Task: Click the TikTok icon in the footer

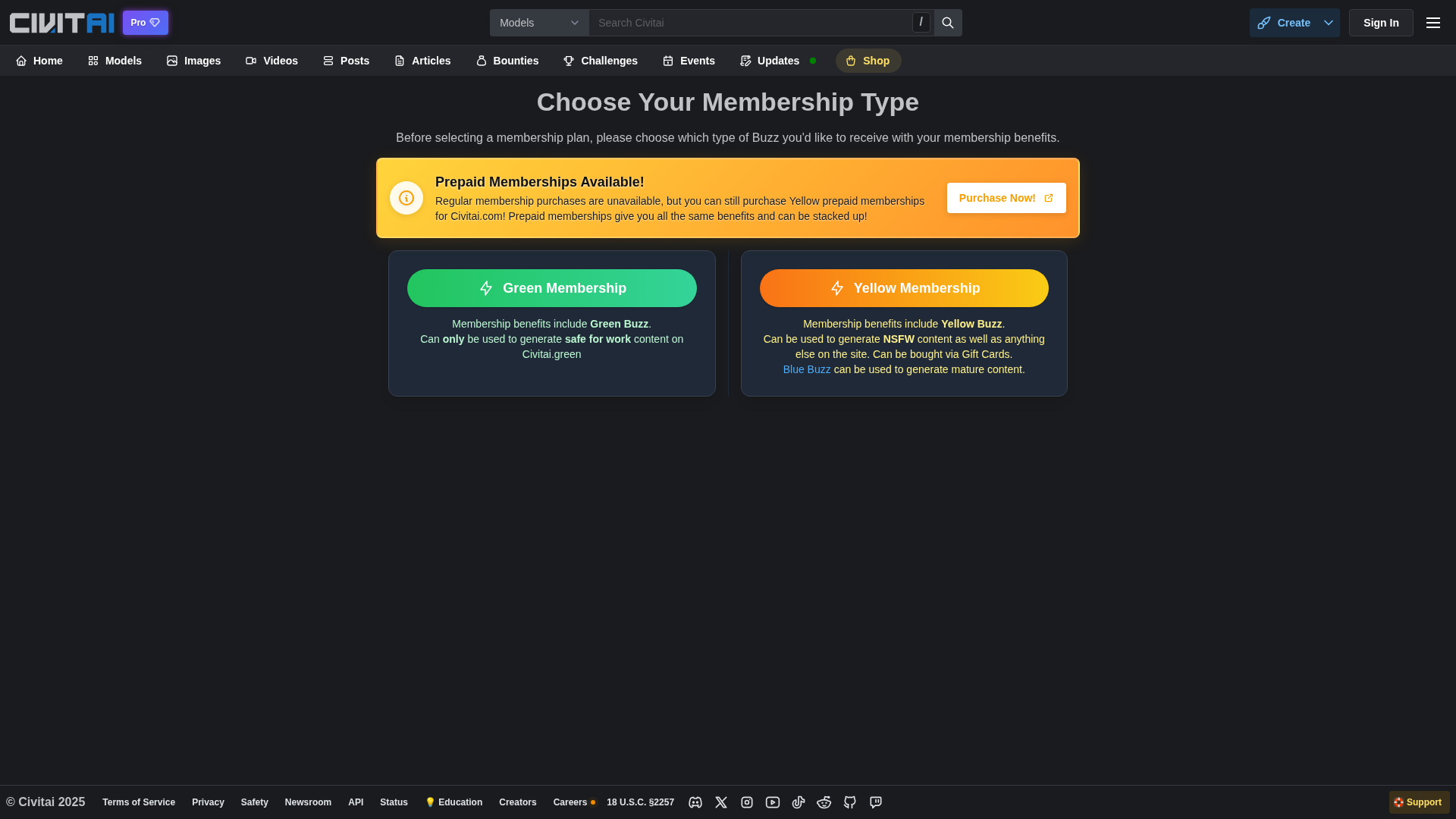Action: (799, 802)
